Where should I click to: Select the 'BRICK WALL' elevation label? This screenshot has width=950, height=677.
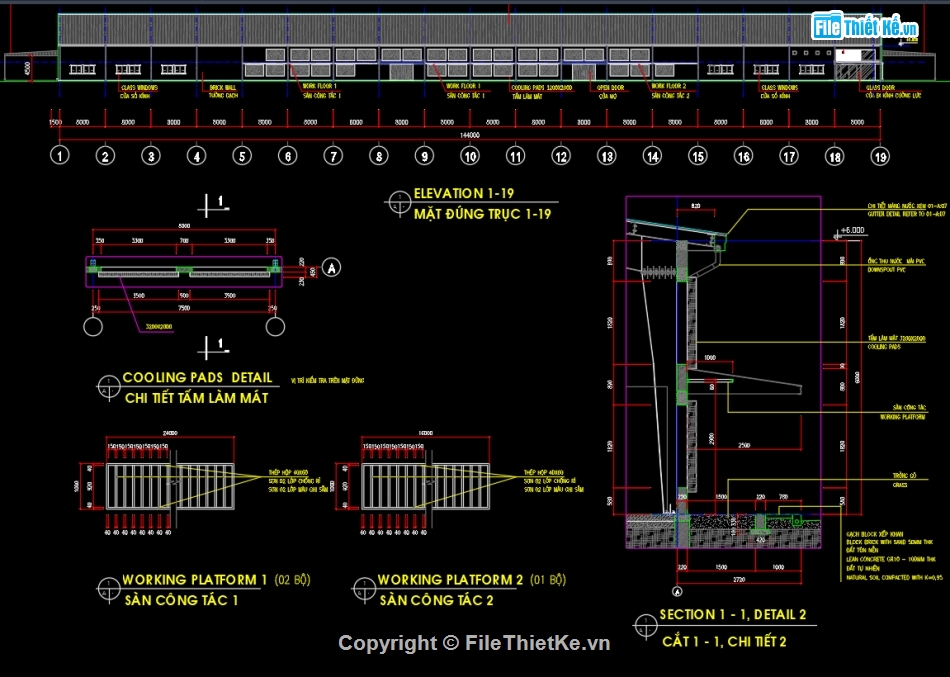click(223, 87)
